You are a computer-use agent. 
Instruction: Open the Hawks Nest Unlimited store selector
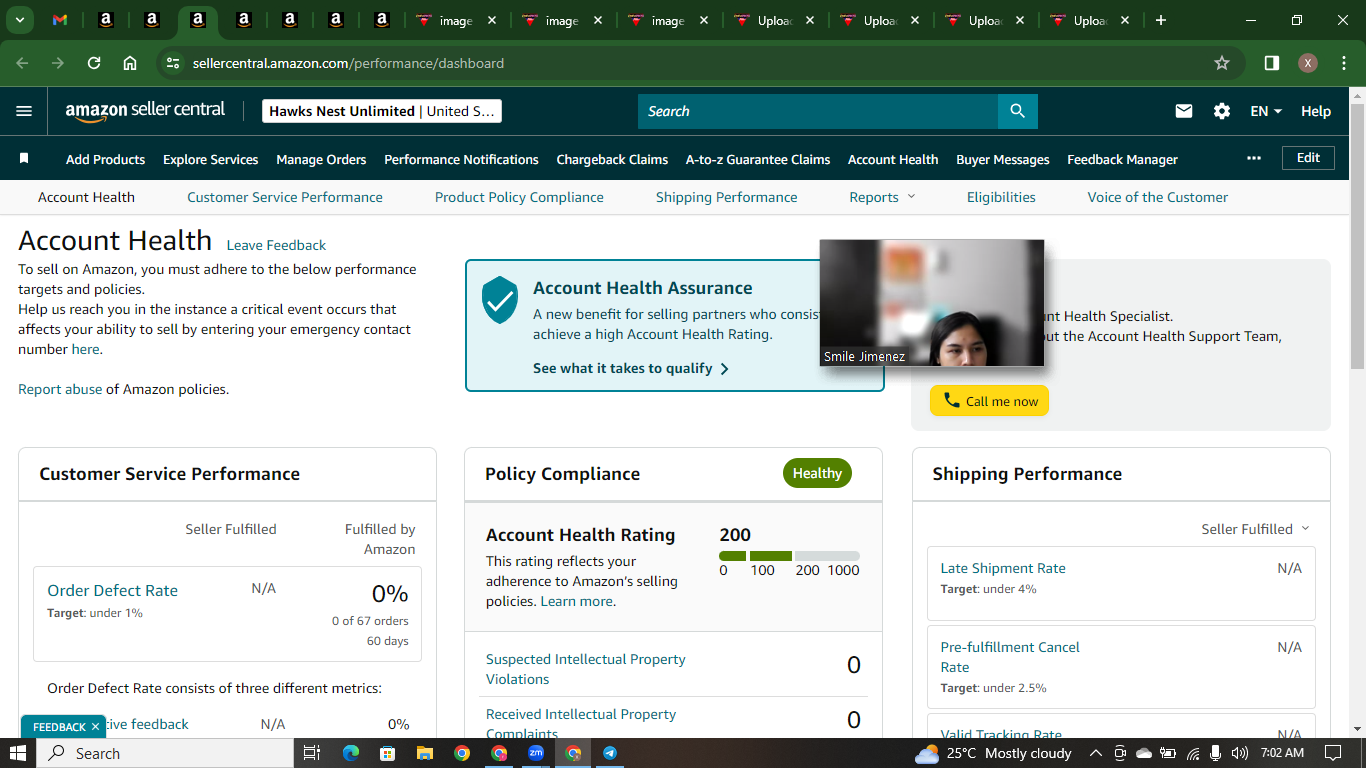(382, 111)
